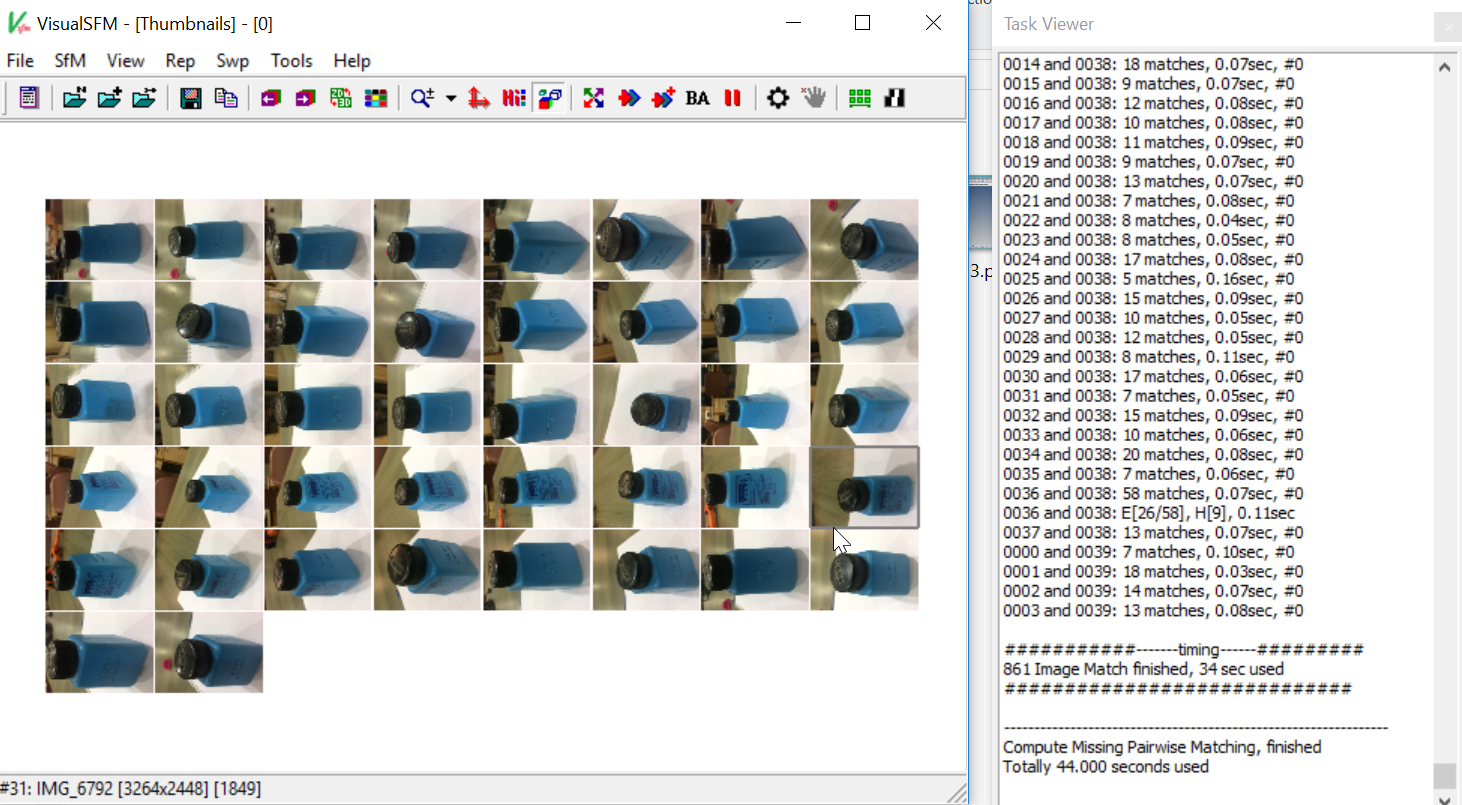Open the SfM menu

pyautogui.click(x=70, y=61)
